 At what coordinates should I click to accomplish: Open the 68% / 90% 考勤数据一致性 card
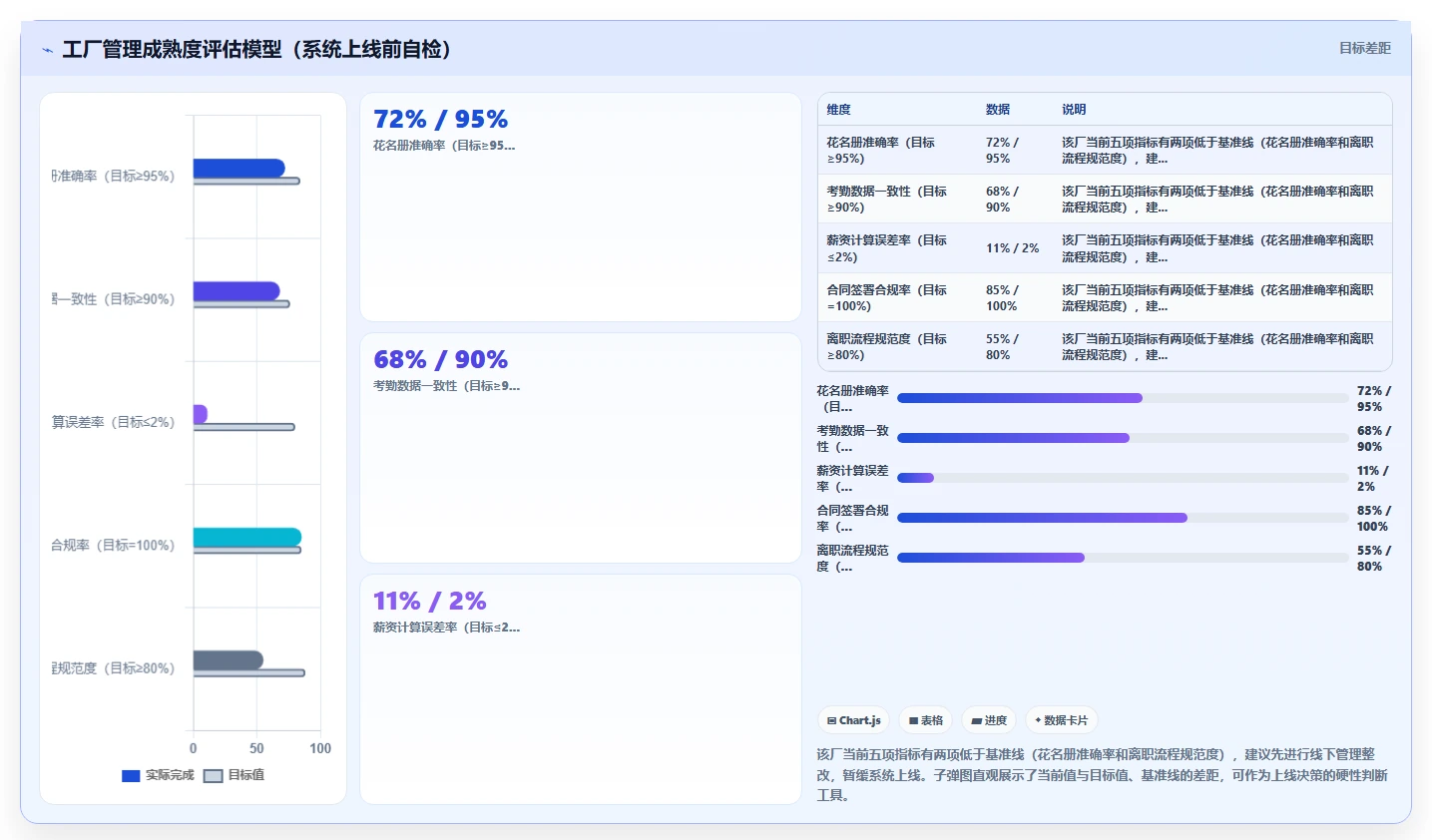pos(581,448)
